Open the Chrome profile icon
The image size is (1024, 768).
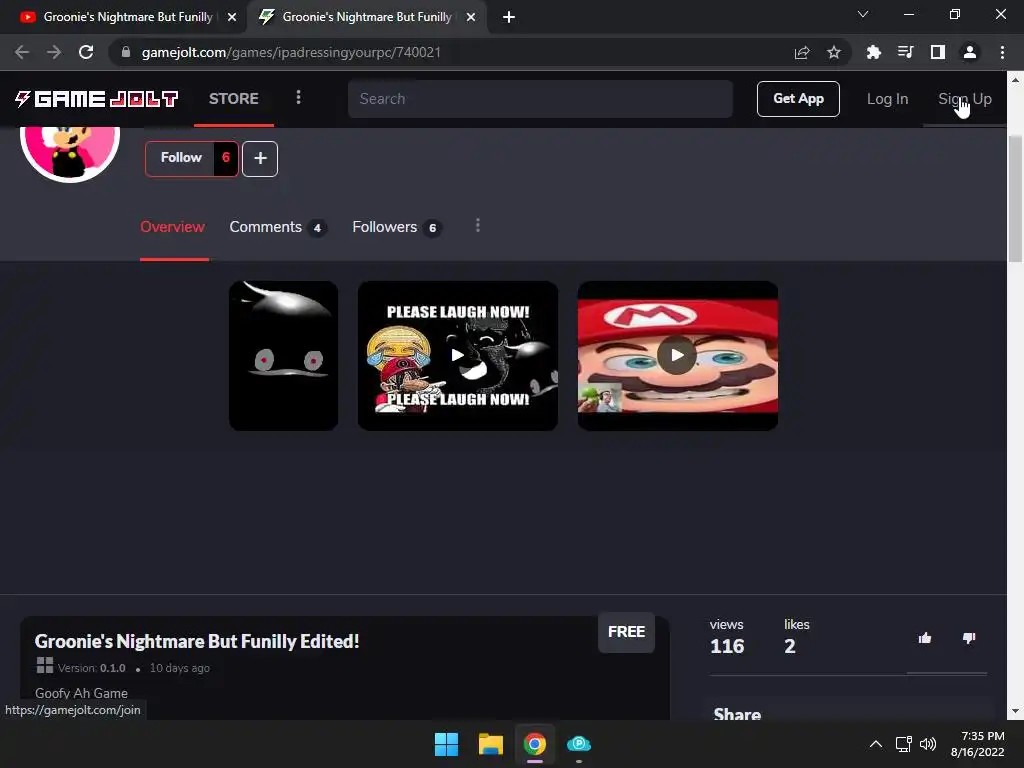click(970, 52)
